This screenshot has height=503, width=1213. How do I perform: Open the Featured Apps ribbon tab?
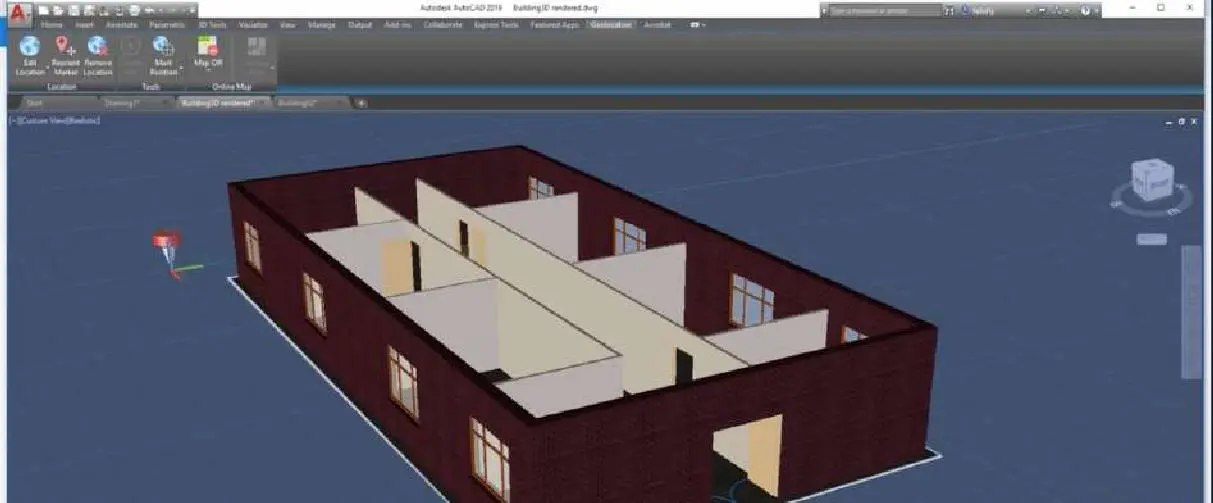point(554,24)
